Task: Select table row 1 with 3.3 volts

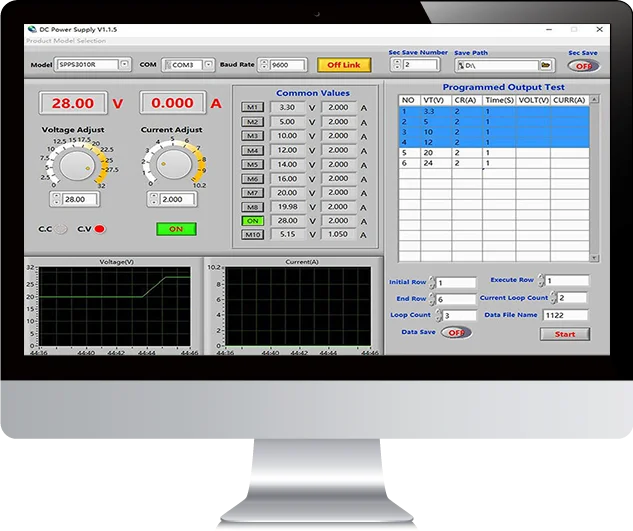Action: pyautogui.click(x=494, y=111)
